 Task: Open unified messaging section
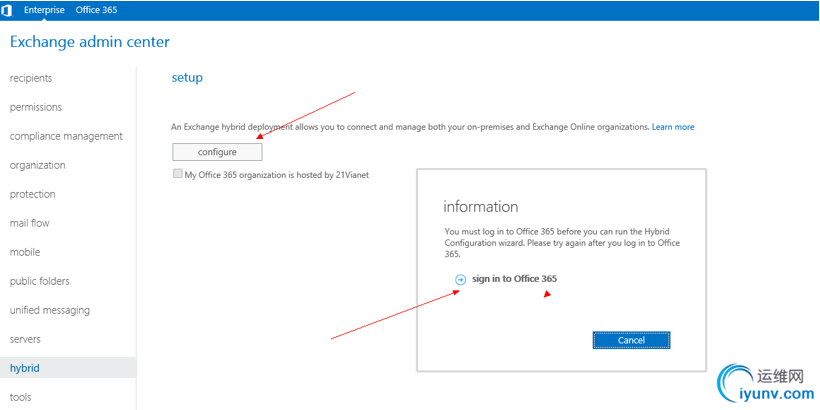(x=50, y=310)
